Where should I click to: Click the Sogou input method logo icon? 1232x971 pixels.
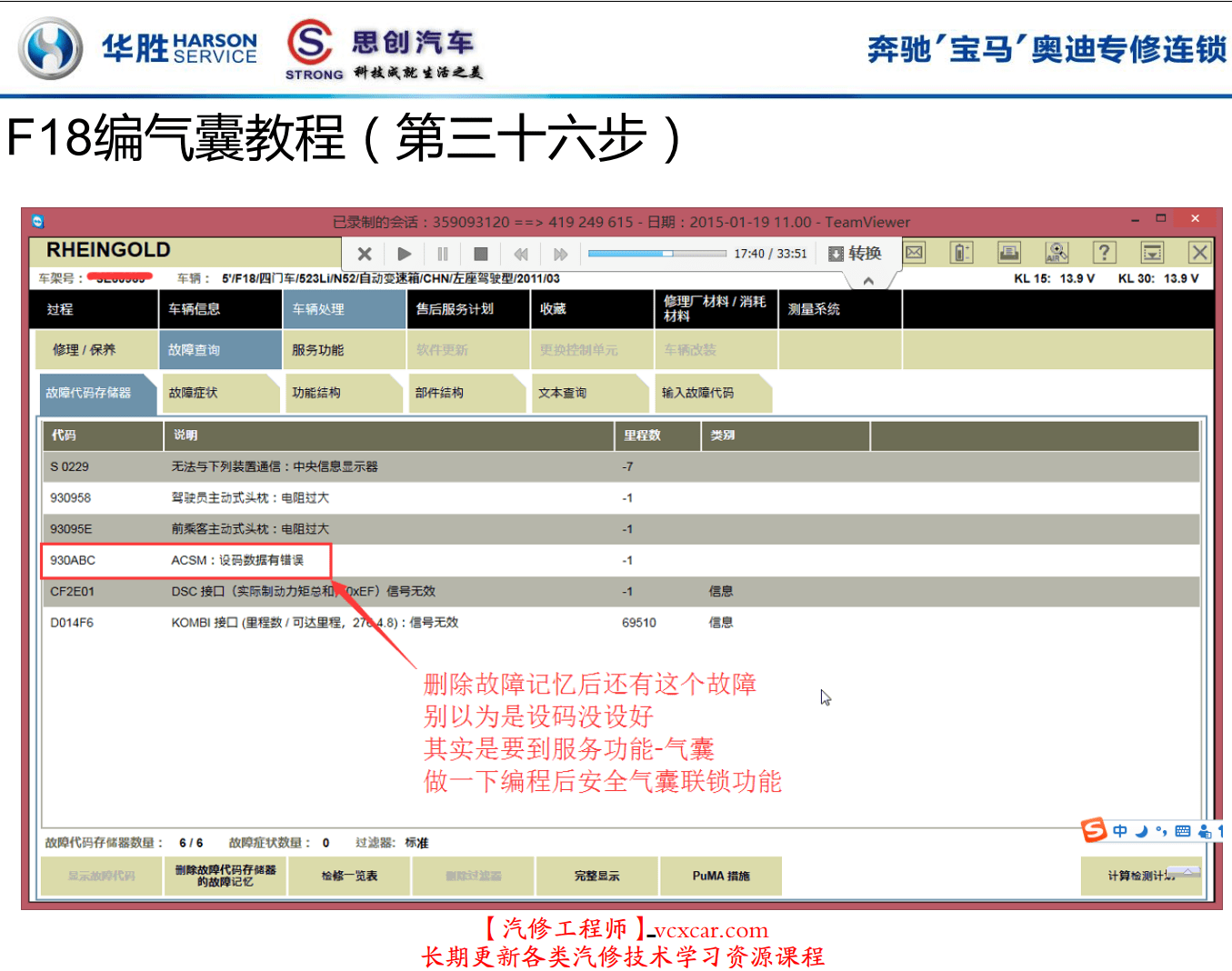[x=1095, y=829]
